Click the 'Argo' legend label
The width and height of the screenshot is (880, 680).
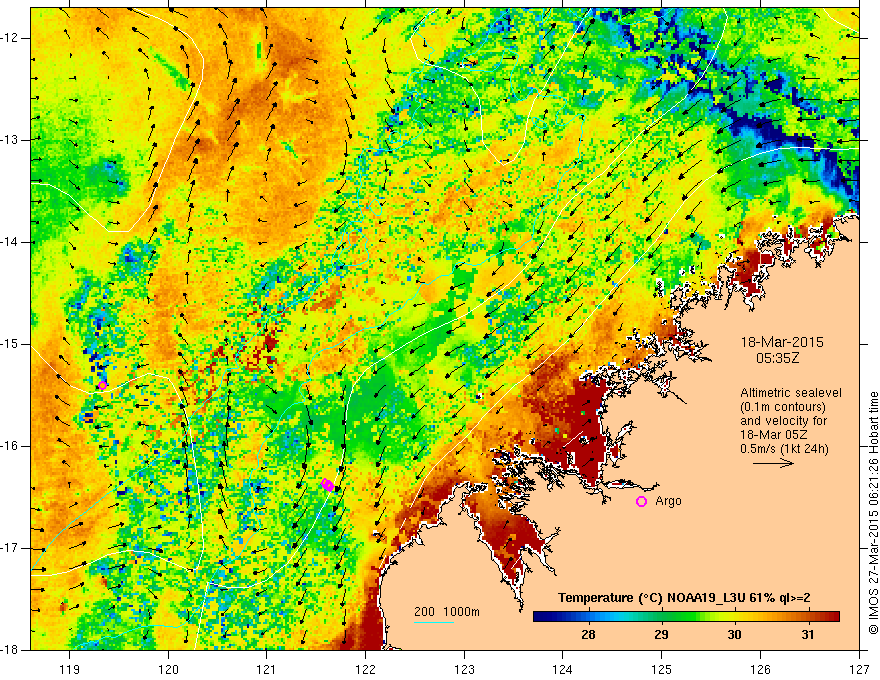668,501
